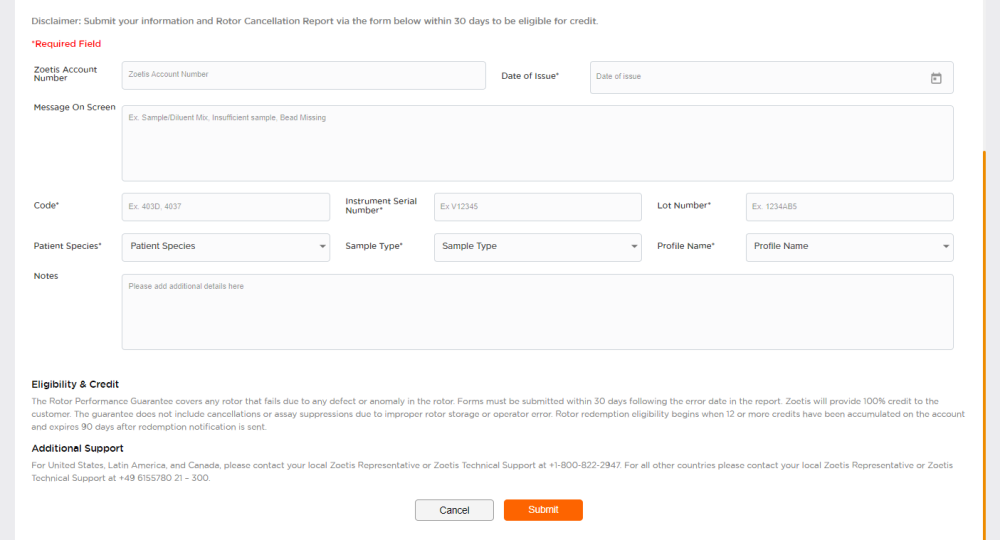Click the Rotor Performance Guarantee paragraph
Image resolution: width=1000 pixels, height=540 pixels.
pos(498,414)
